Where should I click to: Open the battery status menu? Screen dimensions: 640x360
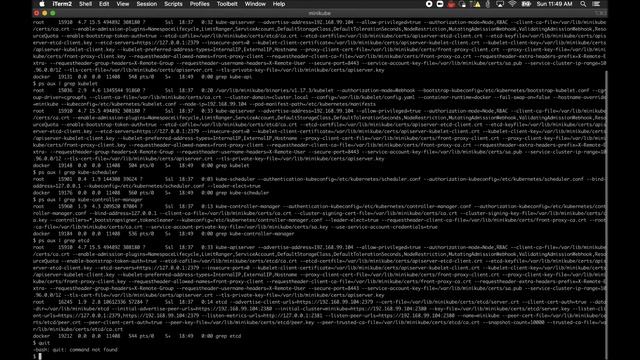click(526, 4)
